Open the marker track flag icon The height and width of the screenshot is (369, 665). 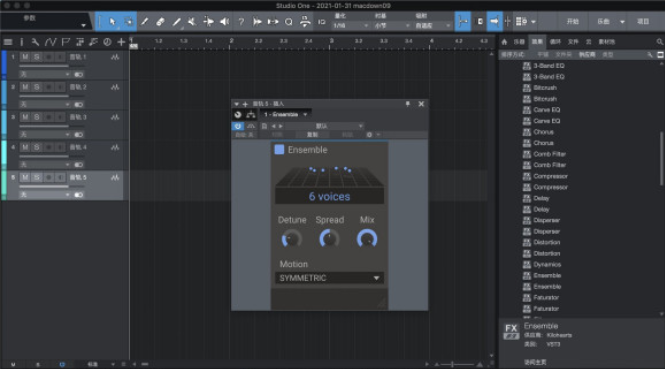tap(65, 42)
